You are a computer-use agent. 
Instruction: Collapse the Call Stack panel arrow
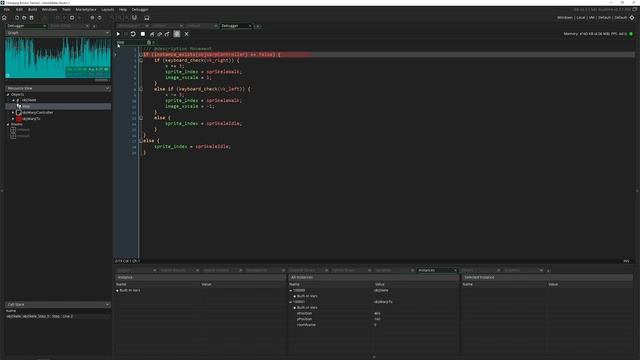point(107,304)
